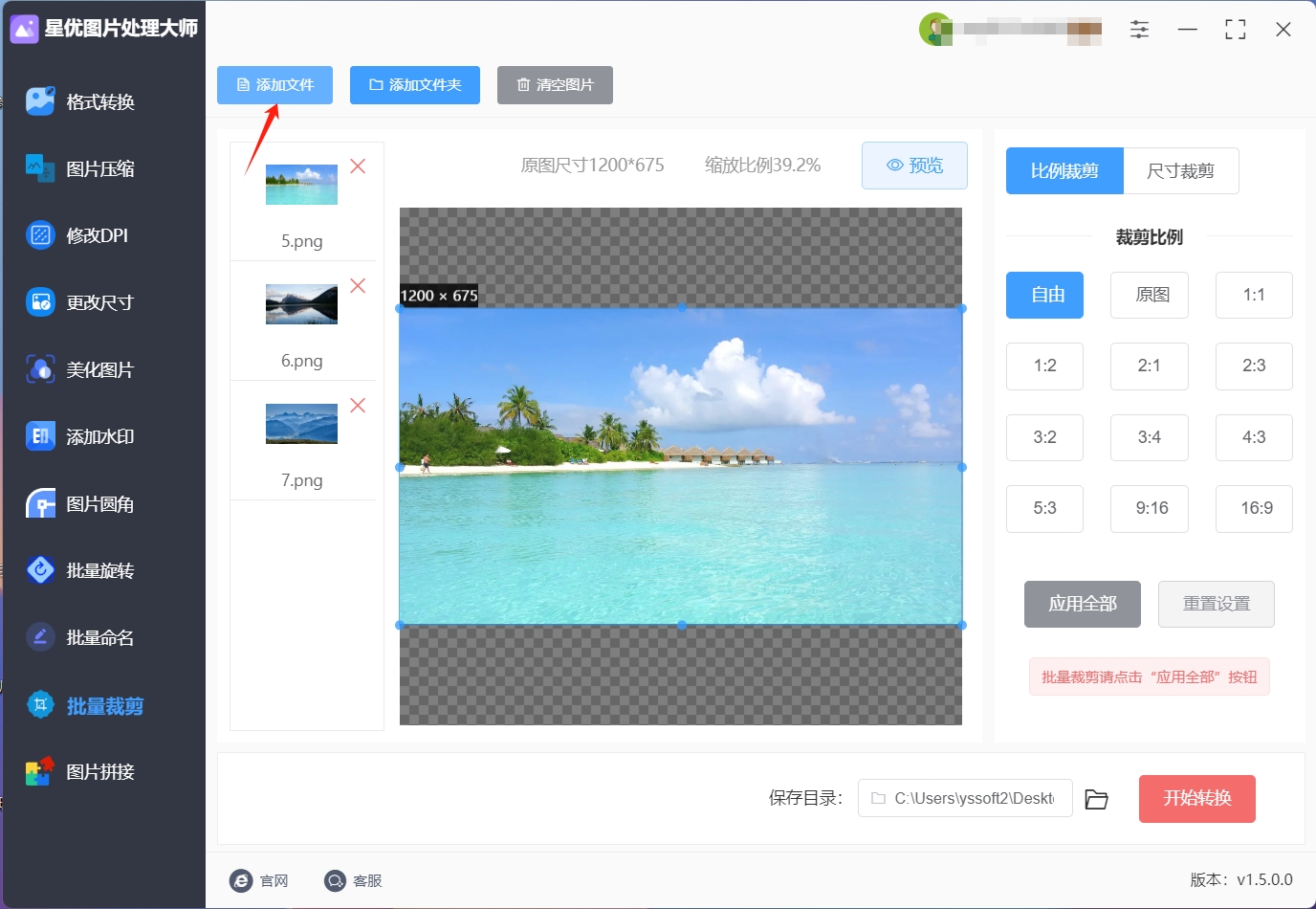Select the 7.png thumbnail
The width and height of the screenshot is (1316, 909).
(x=301, y=424)
